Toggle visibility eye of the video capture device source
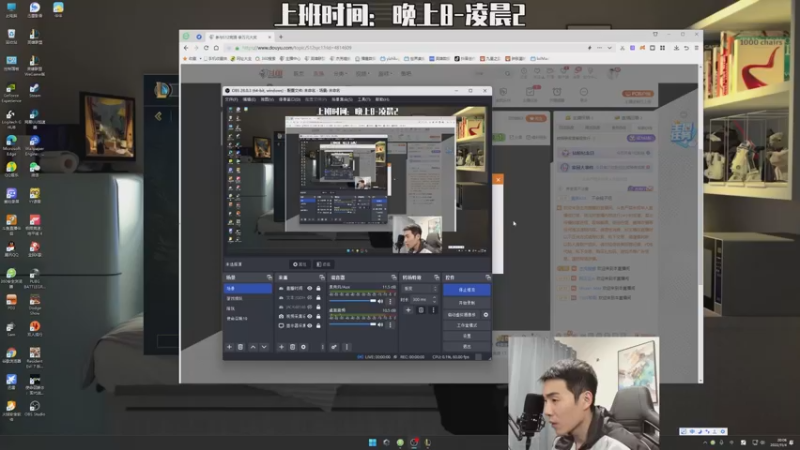800x450 pixels. pos(310,316)
